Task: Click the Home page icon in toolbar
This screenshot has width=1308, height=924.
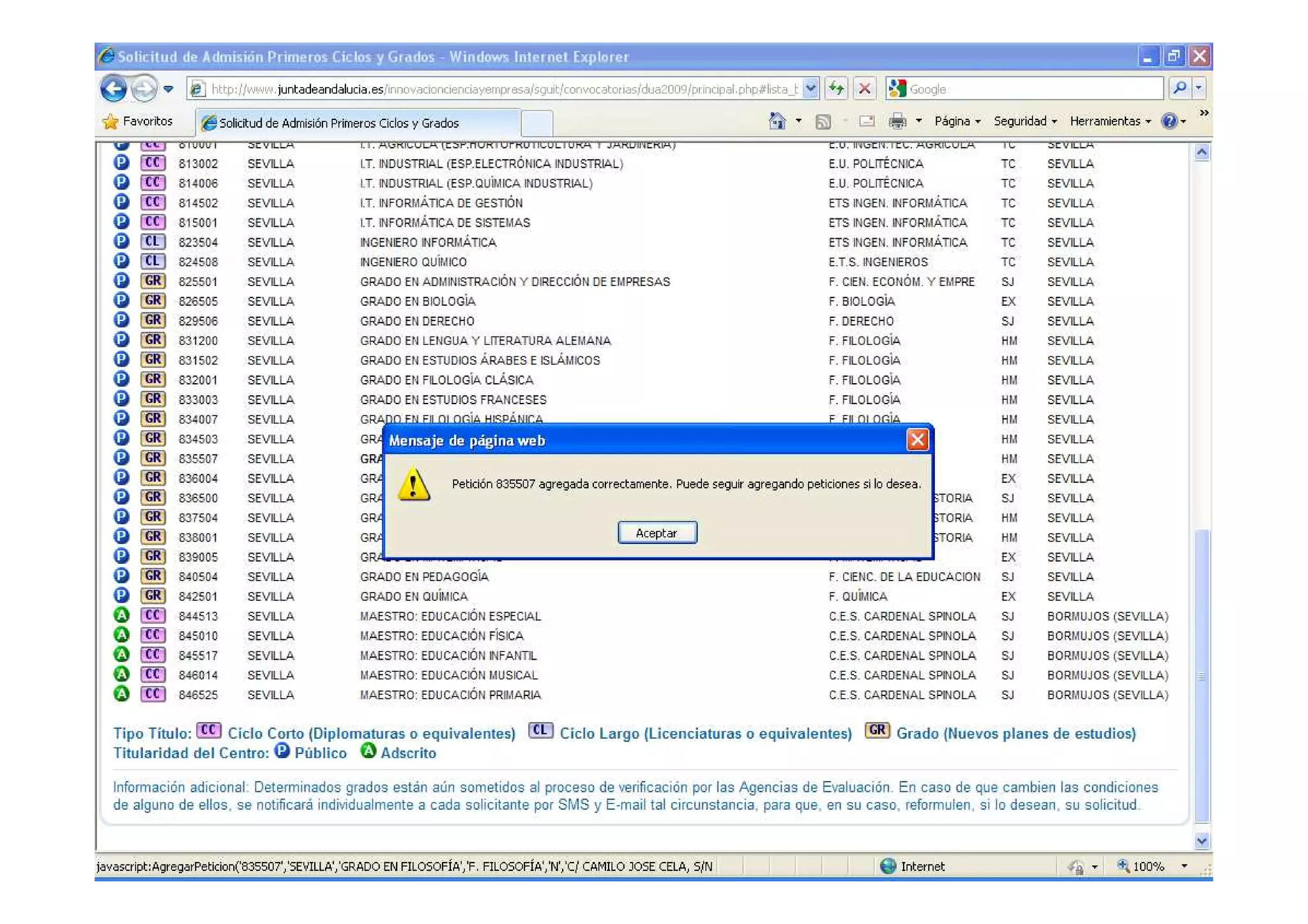Action: point(777,121)
